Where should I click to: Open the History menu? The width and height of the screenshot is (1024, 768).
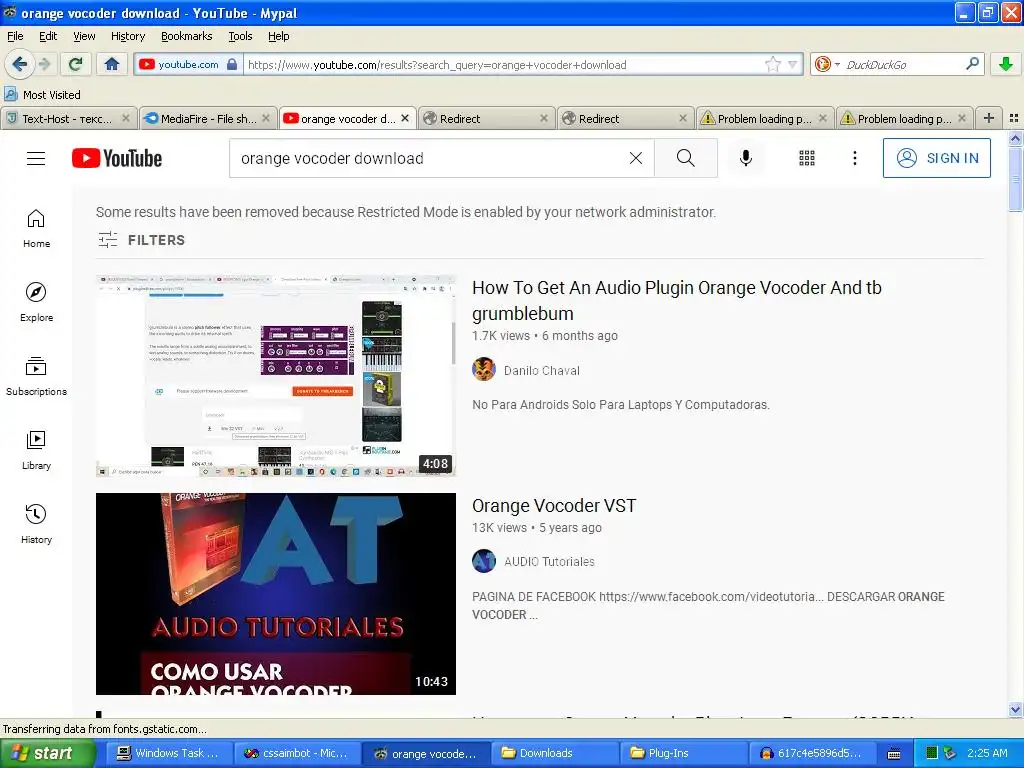tap(127, 36)
